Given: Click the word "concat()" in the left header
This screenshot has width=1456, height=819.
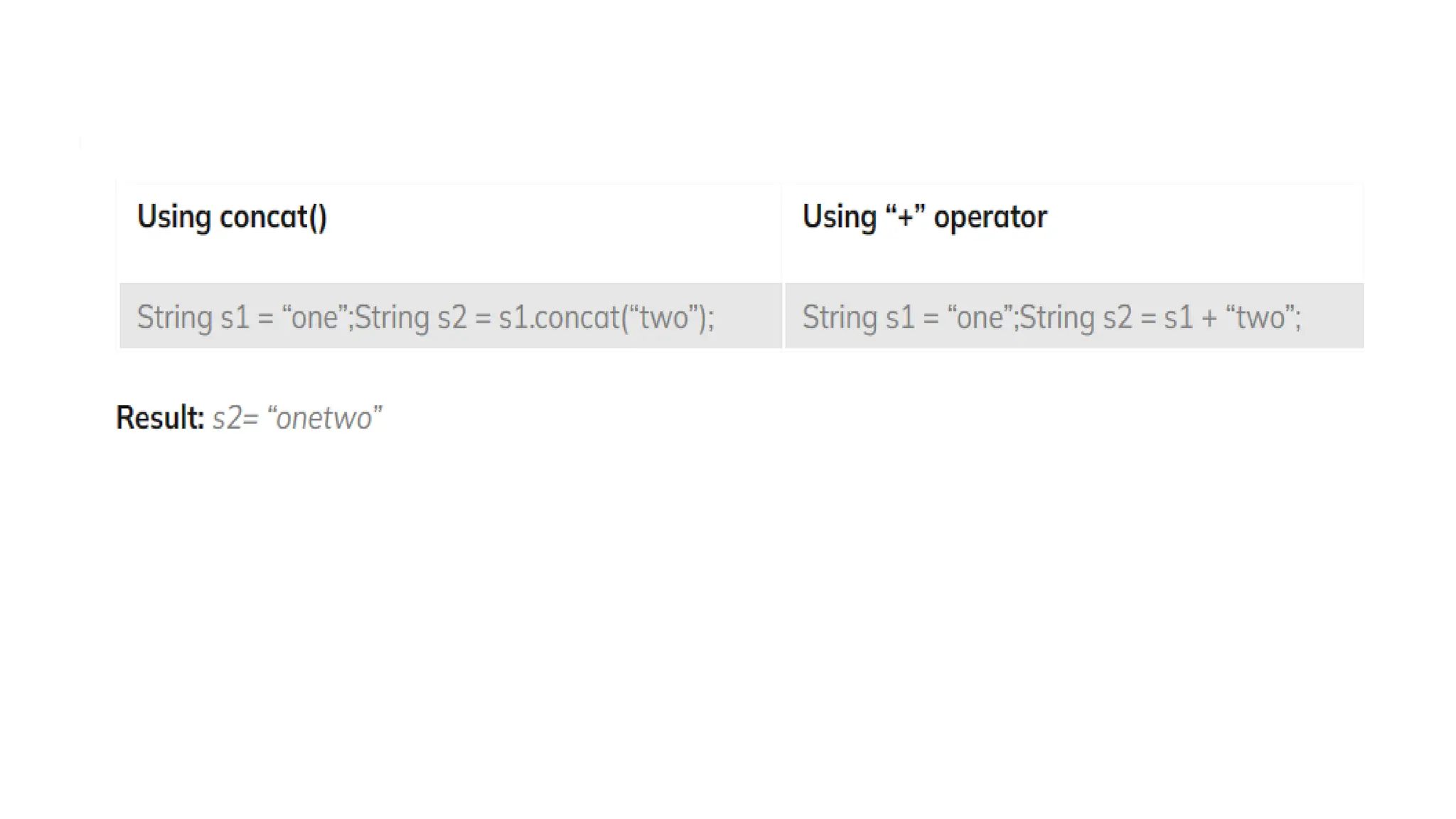Looking at the screenshot, I should [274, 217].
